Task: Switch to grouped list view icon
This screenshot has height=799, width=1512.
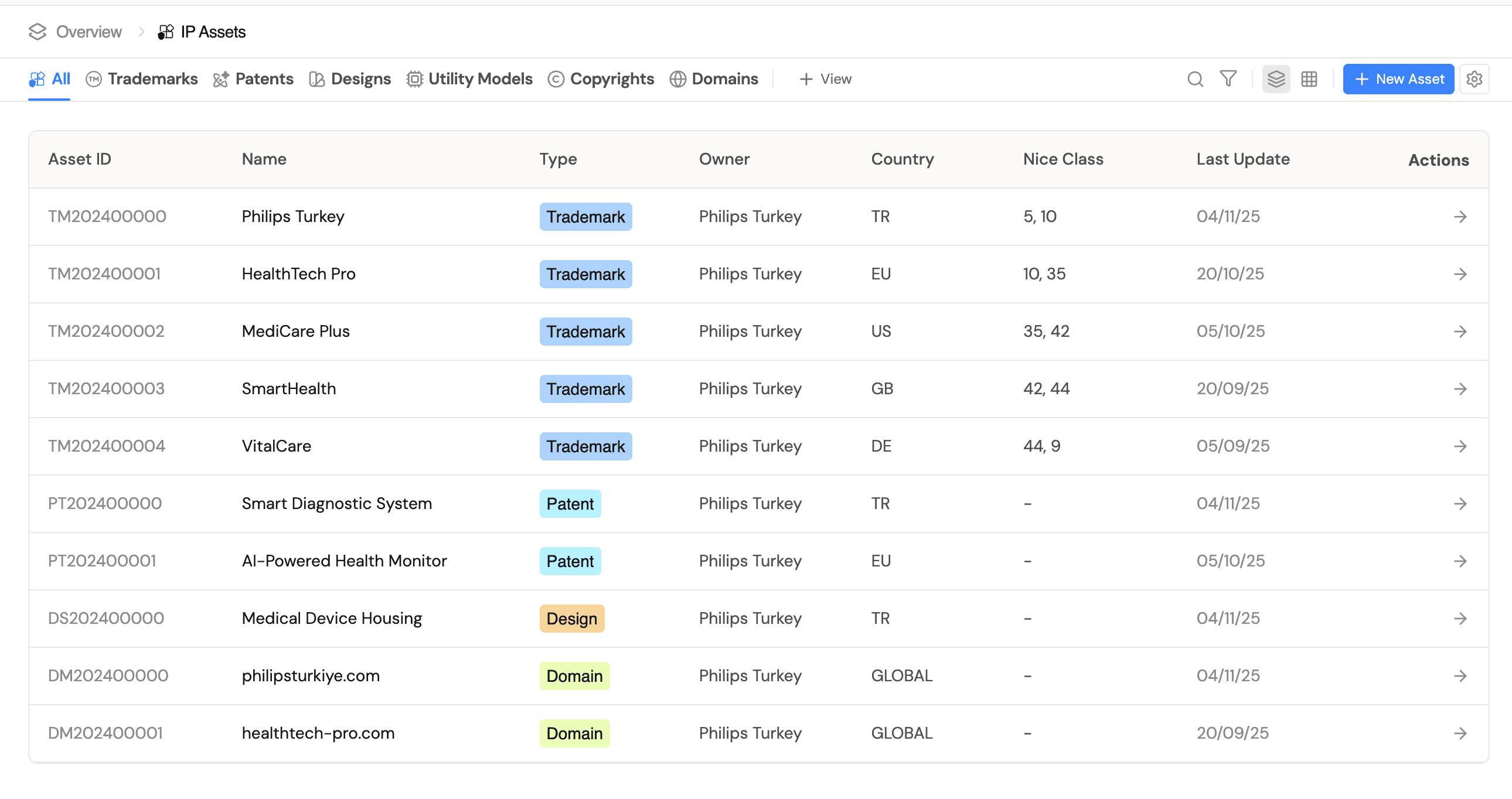Action: pos(1276,79)
